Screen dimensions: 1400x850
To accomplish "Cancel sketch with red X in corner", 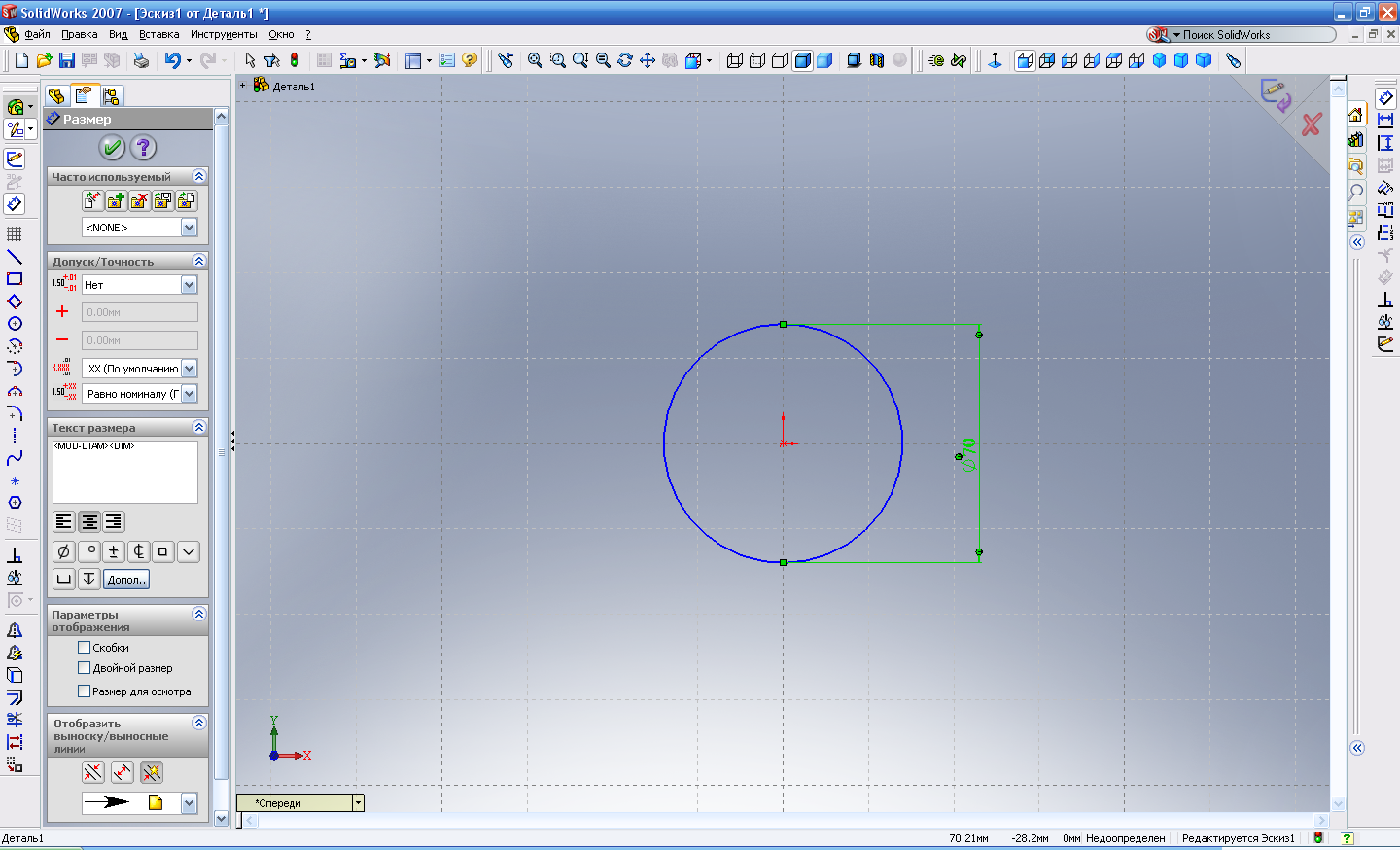I will (1311, 124).
